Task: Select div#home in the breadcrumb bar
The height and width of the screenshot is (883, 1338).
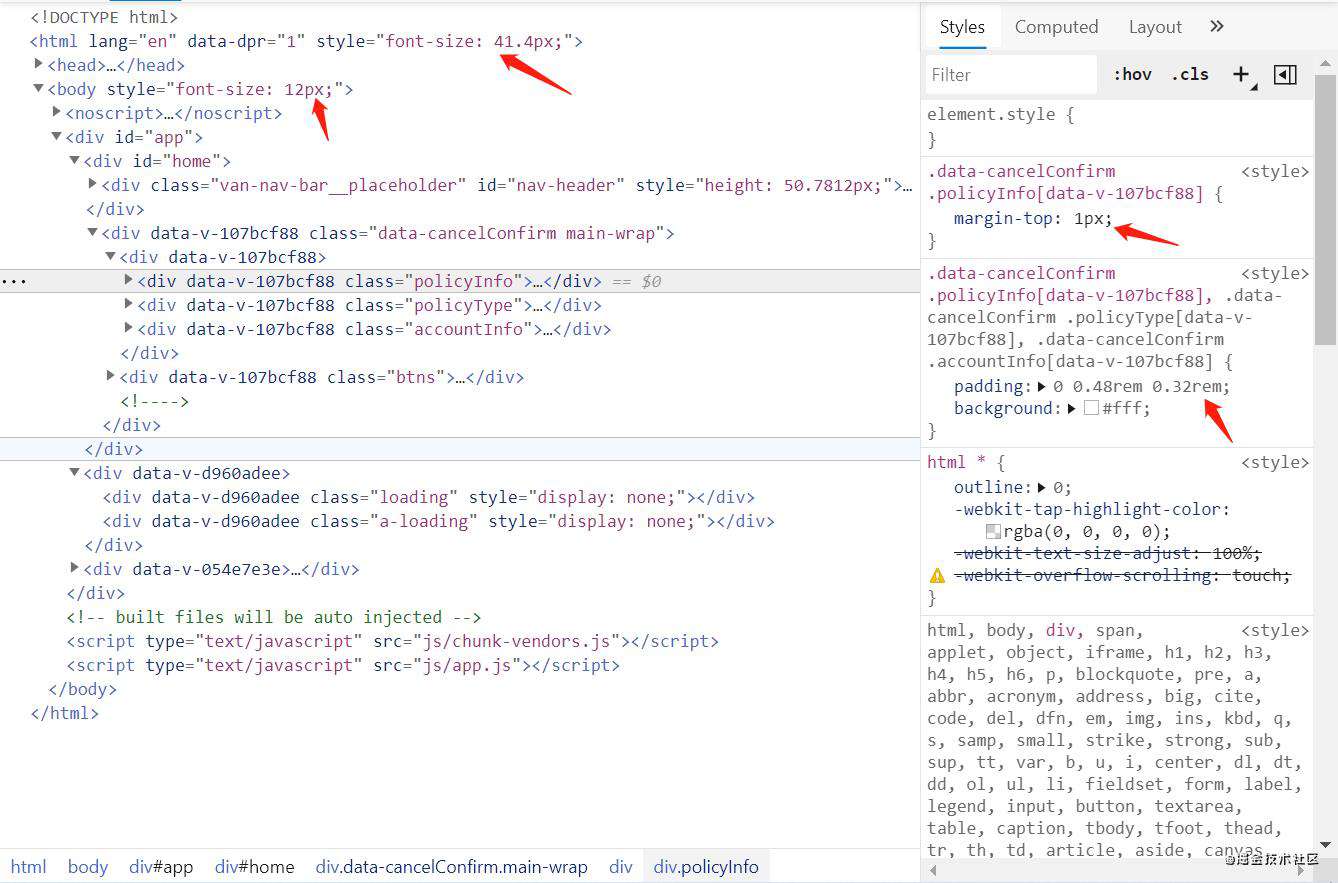Action: (254, 867)
